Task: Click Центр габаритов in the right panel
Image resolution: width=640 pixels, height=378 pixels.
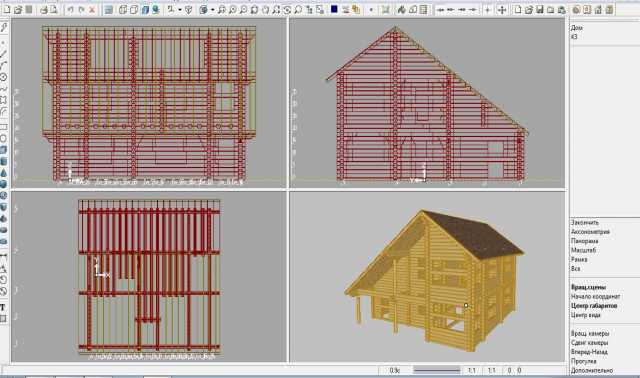Action: tap(594, 306)
